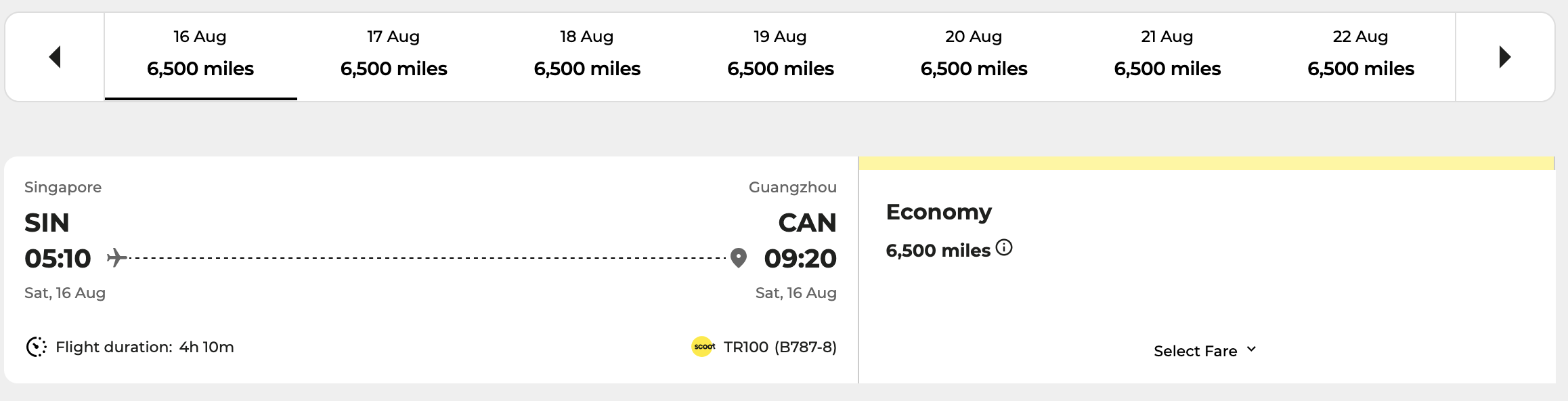Select the 20 Aug date tab
The height and width of the screenshot is (401, 1568).
pos(974,57)
